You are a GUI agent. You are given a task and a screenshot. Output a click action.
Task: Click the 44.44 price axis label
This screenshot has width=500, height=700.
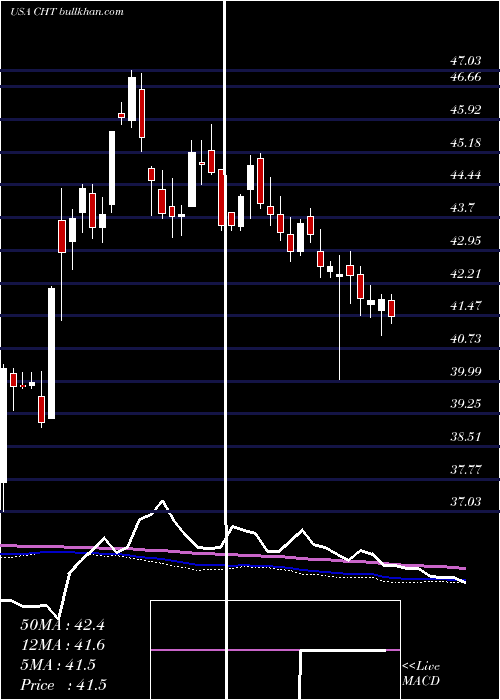465,175
